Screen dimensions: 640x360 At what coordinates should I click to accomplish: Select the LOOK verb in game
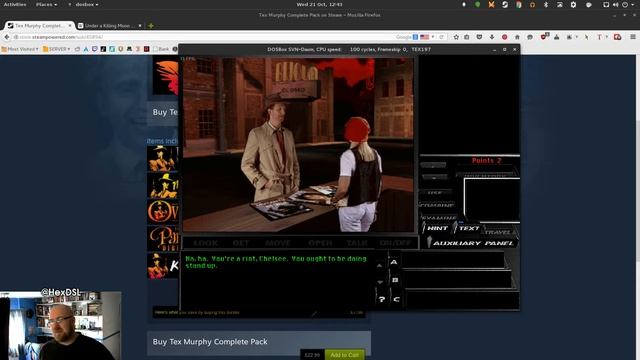pos(205,243)
